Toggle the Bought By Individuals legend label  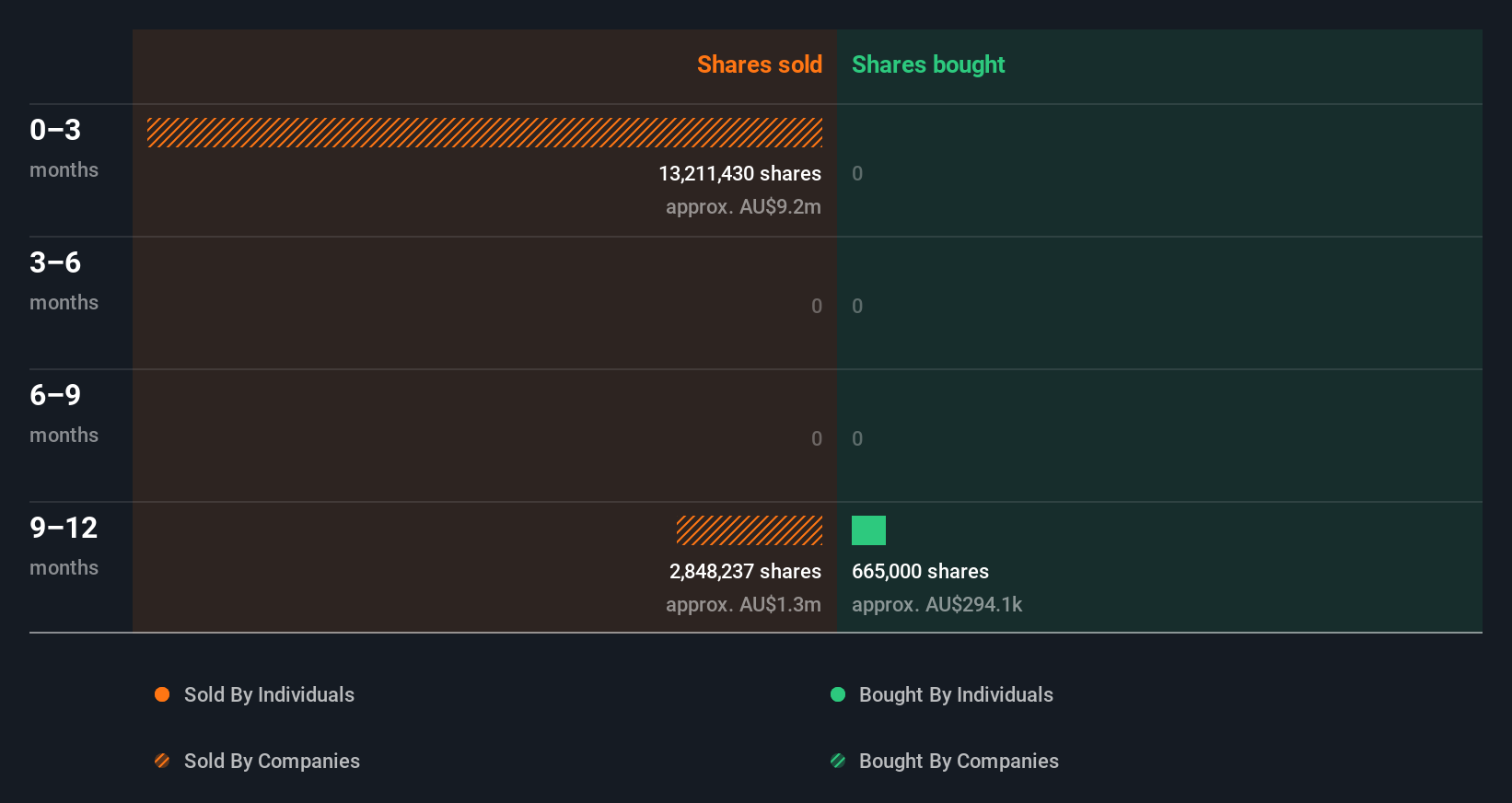tap(956, 694)
